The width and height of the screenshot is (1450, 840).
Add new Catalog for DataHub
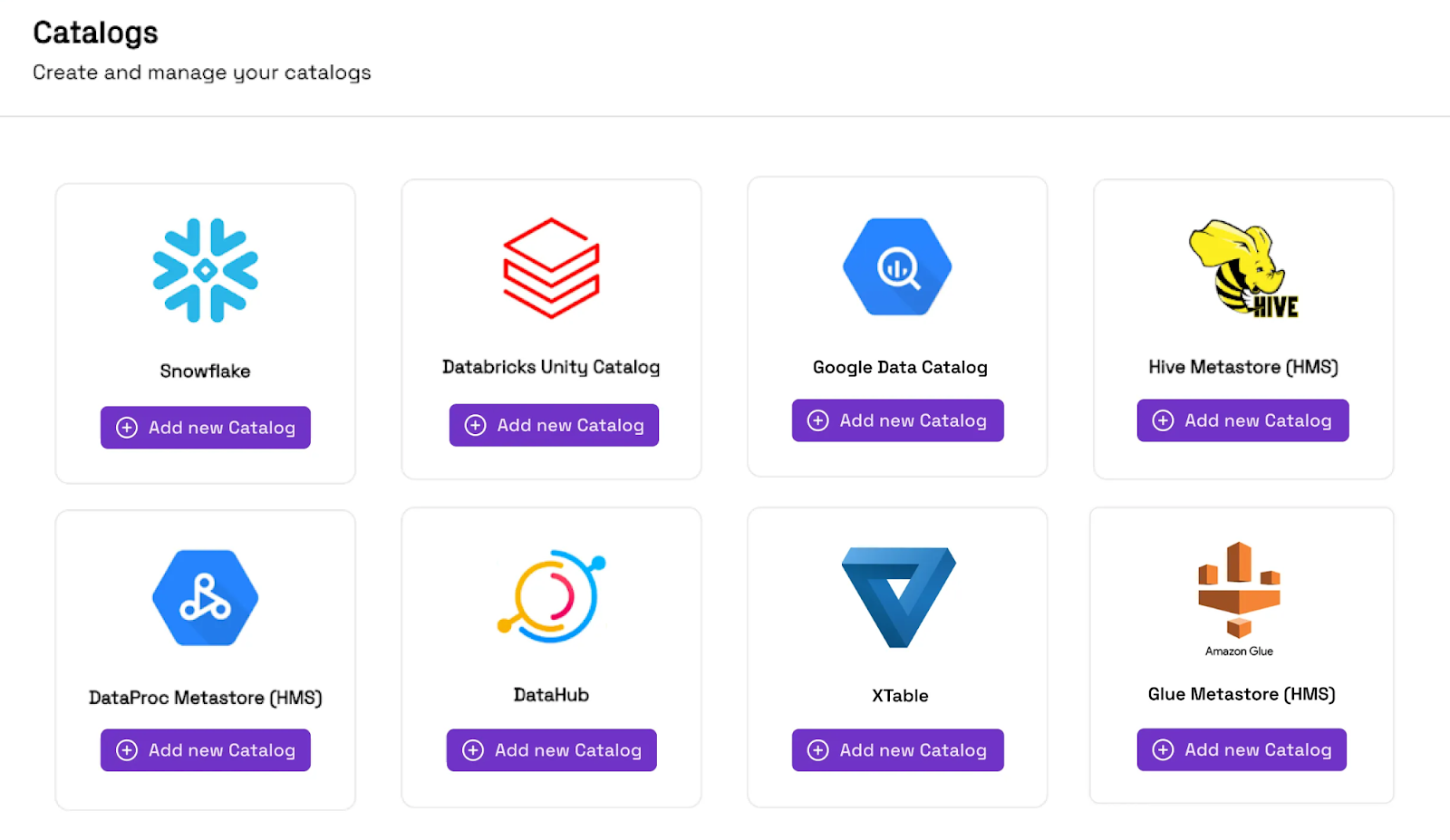pos(551,750)
